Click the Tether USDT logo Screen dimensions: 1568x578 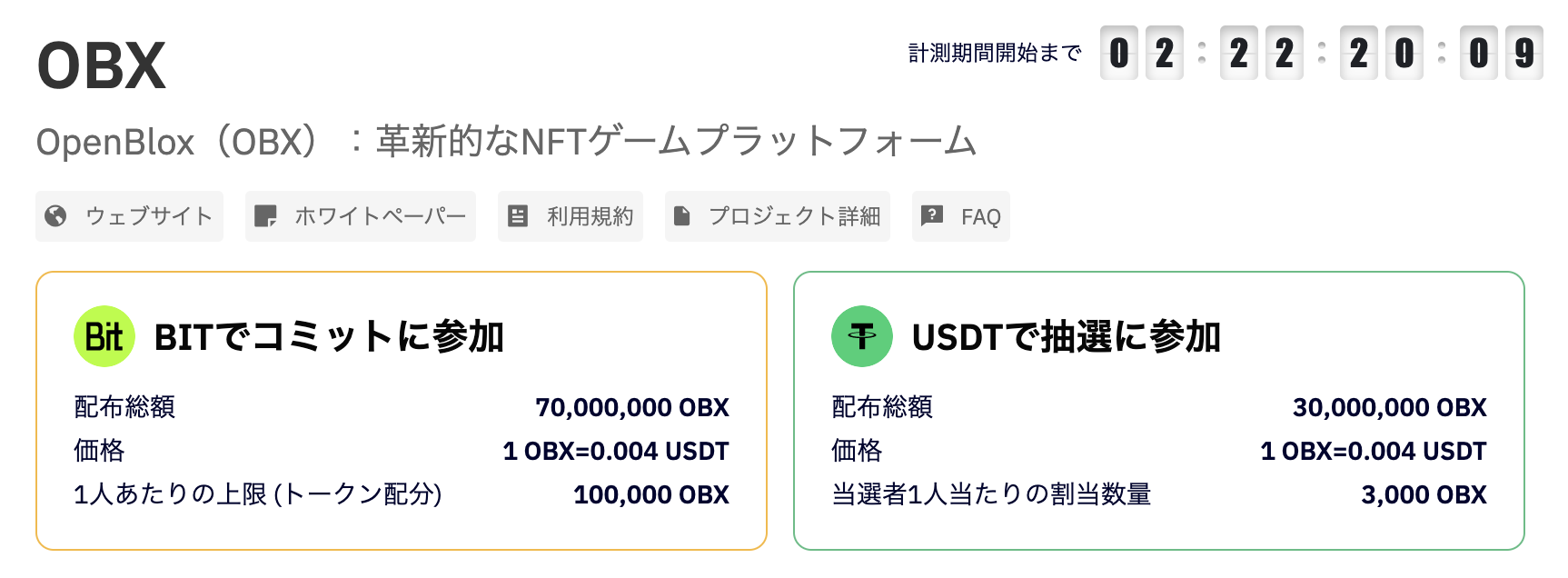click(862, 336)
